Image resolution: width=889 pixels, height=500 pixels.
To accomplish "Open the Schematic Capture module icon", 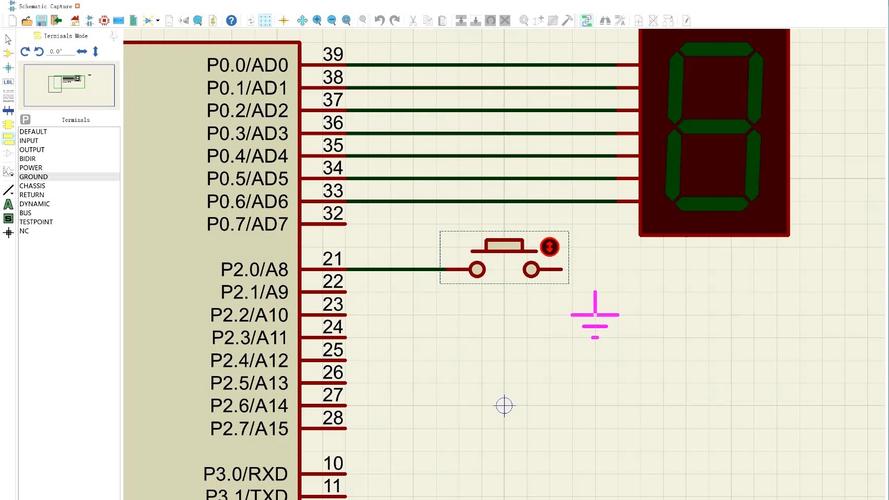I will [89, 21].
